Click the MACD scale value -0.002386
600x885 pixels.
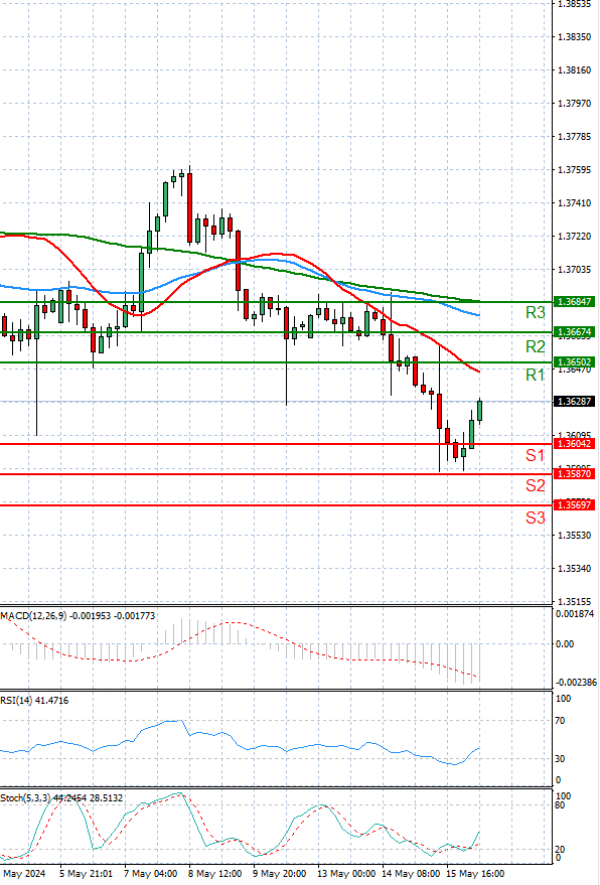[576, 682]
